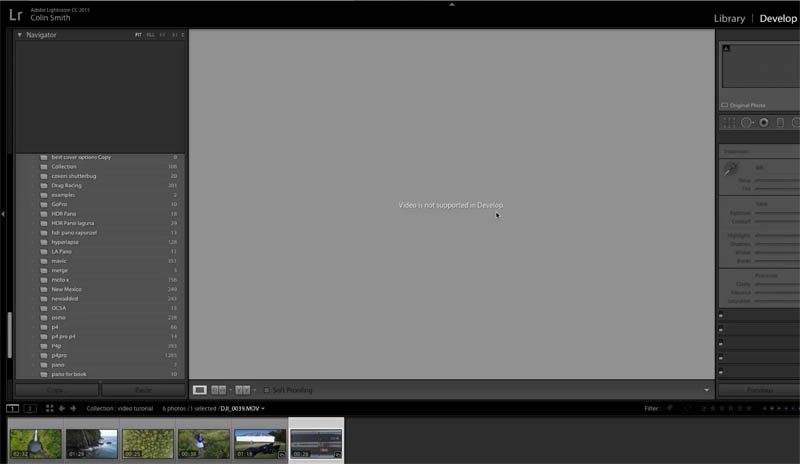800x464 pixels.
Task: Adjust the Temp slider
Action: tap(777, 180)
